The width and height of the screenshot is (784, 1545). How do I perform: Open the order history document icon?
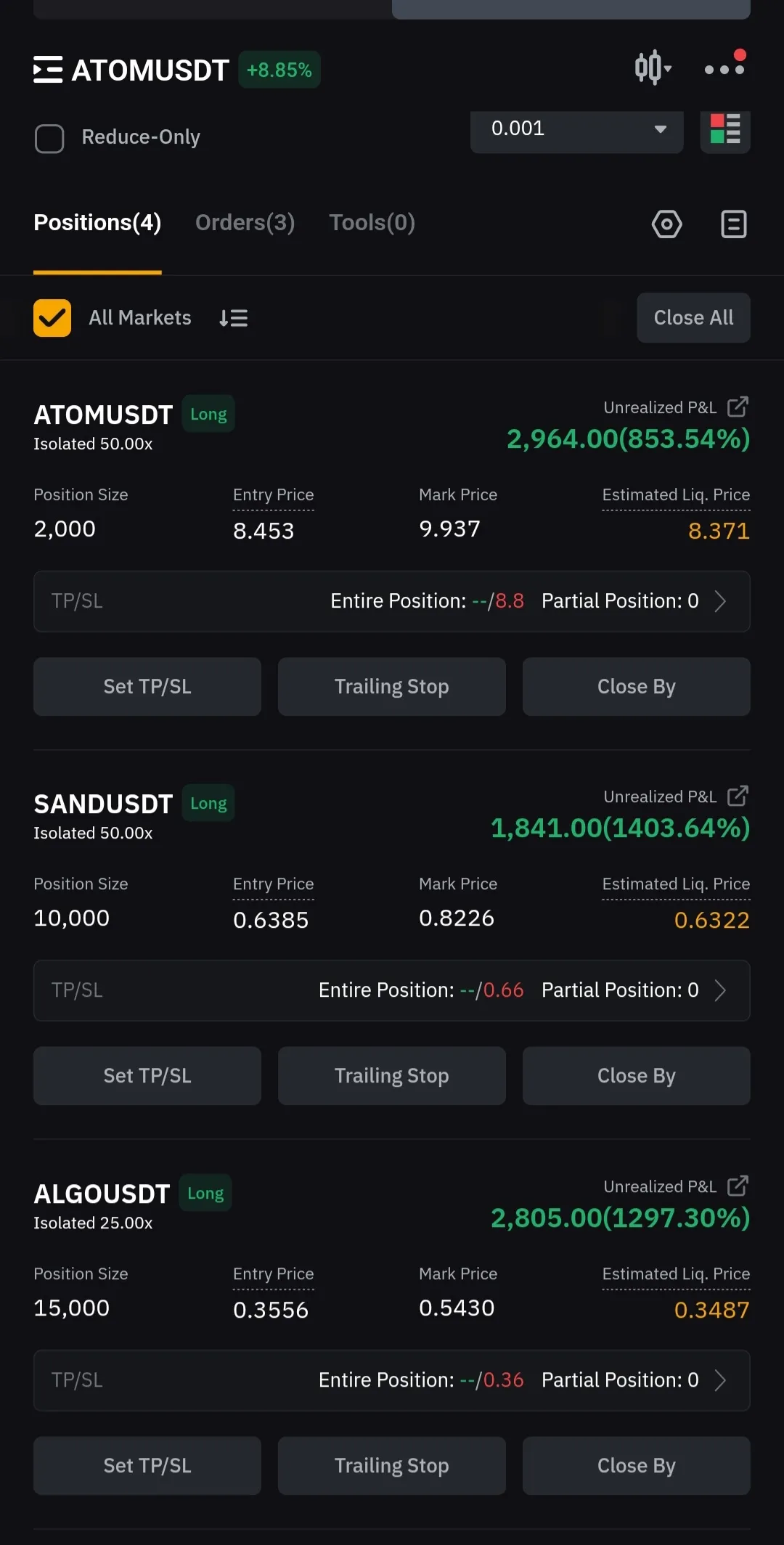pos(733,224)
